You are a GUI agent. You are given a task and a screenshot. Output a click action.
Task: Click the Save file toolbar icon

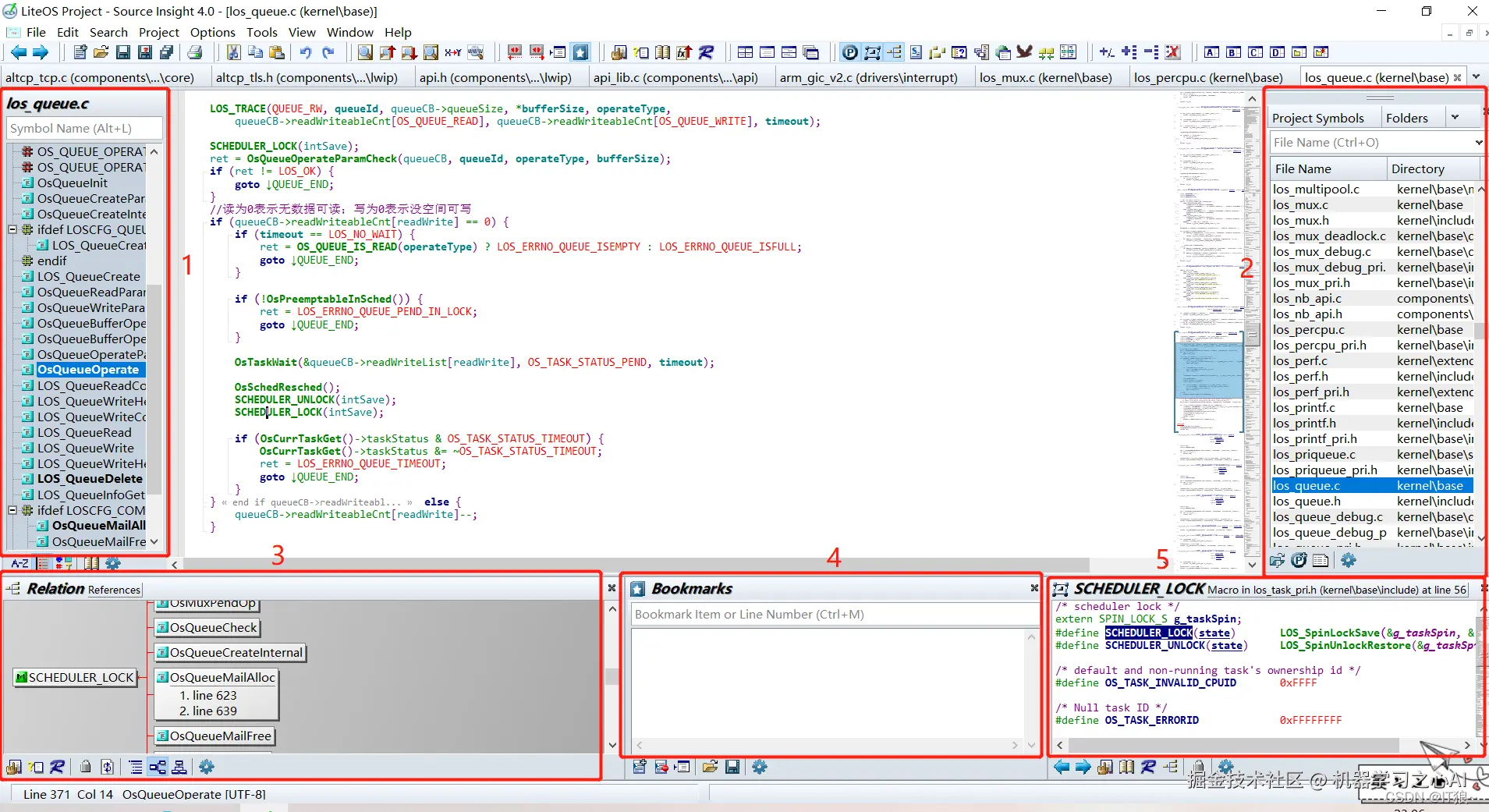coord(123,52)
